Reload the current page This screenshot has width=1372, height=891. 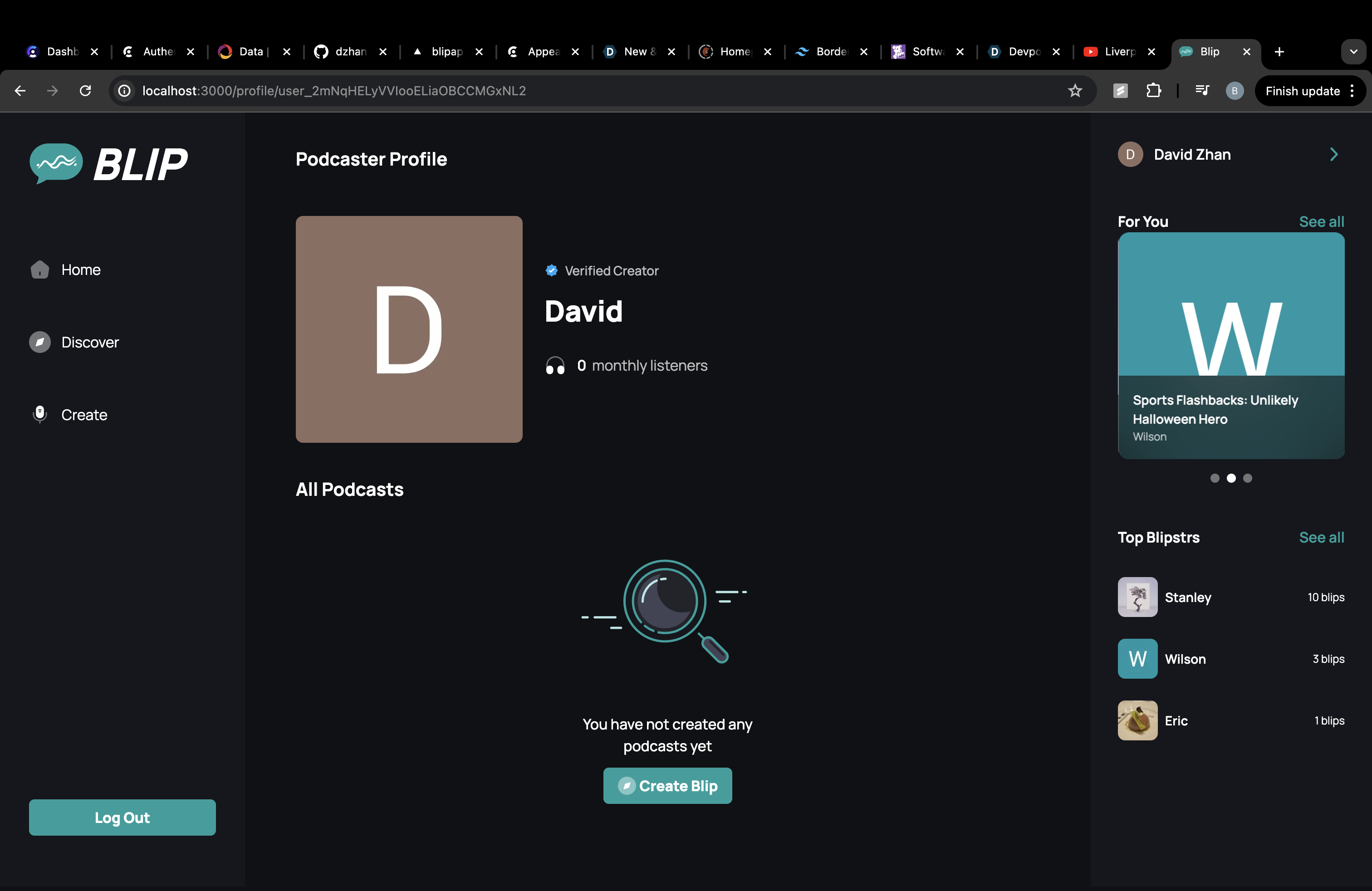85,91
